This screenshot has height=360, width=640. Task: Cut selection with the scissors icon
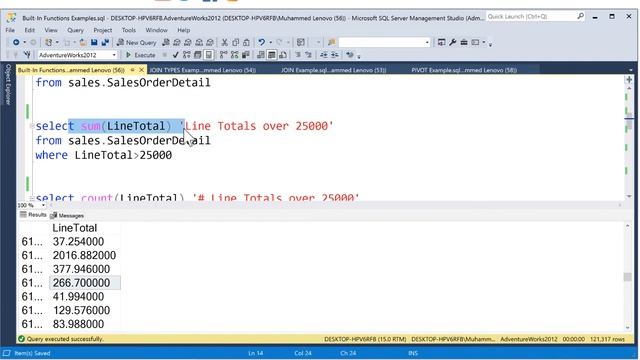tap(224, 42)
